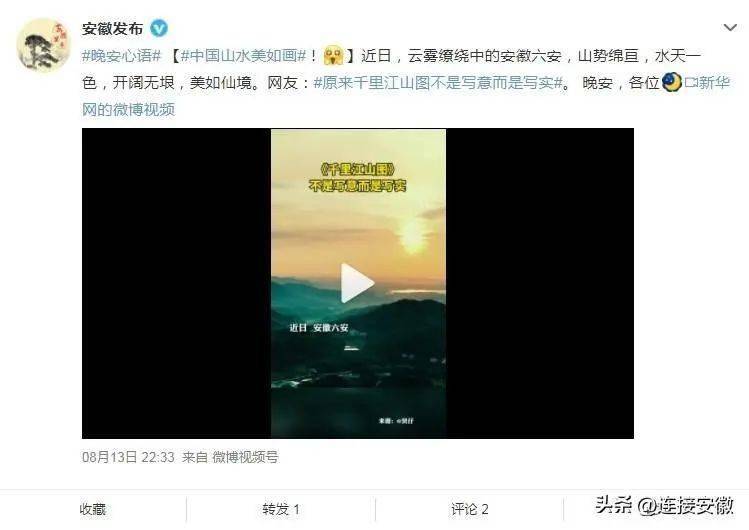Open 新华网的微博视频 link
This screenshot has height=530, width=749.
pos(406,96)
